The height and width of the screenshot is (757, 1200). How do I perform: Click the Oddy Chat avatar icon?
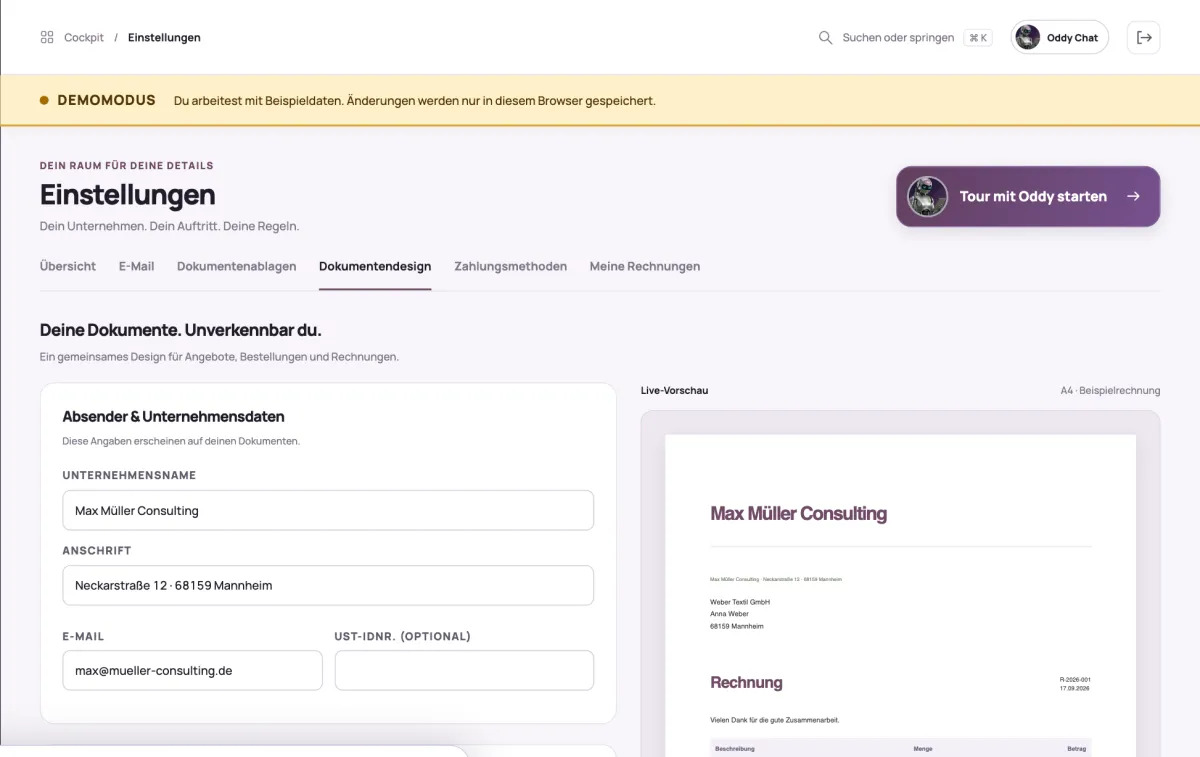point(1027,37)
